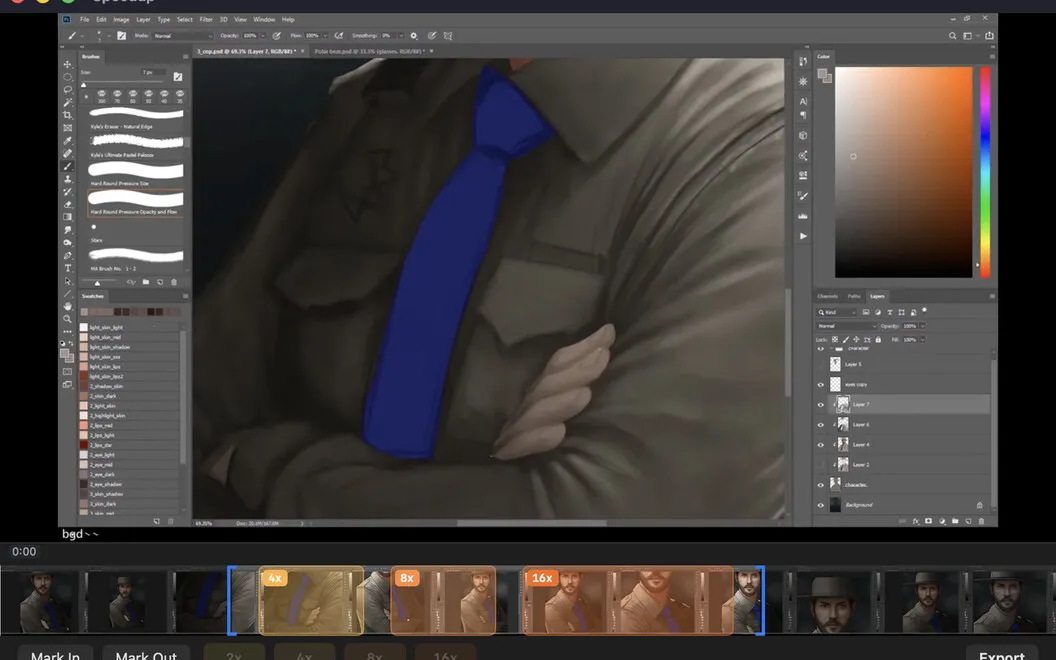Click the share icon at top right
This screenshot has height=660, width=1056.
(x=989, y=36)
